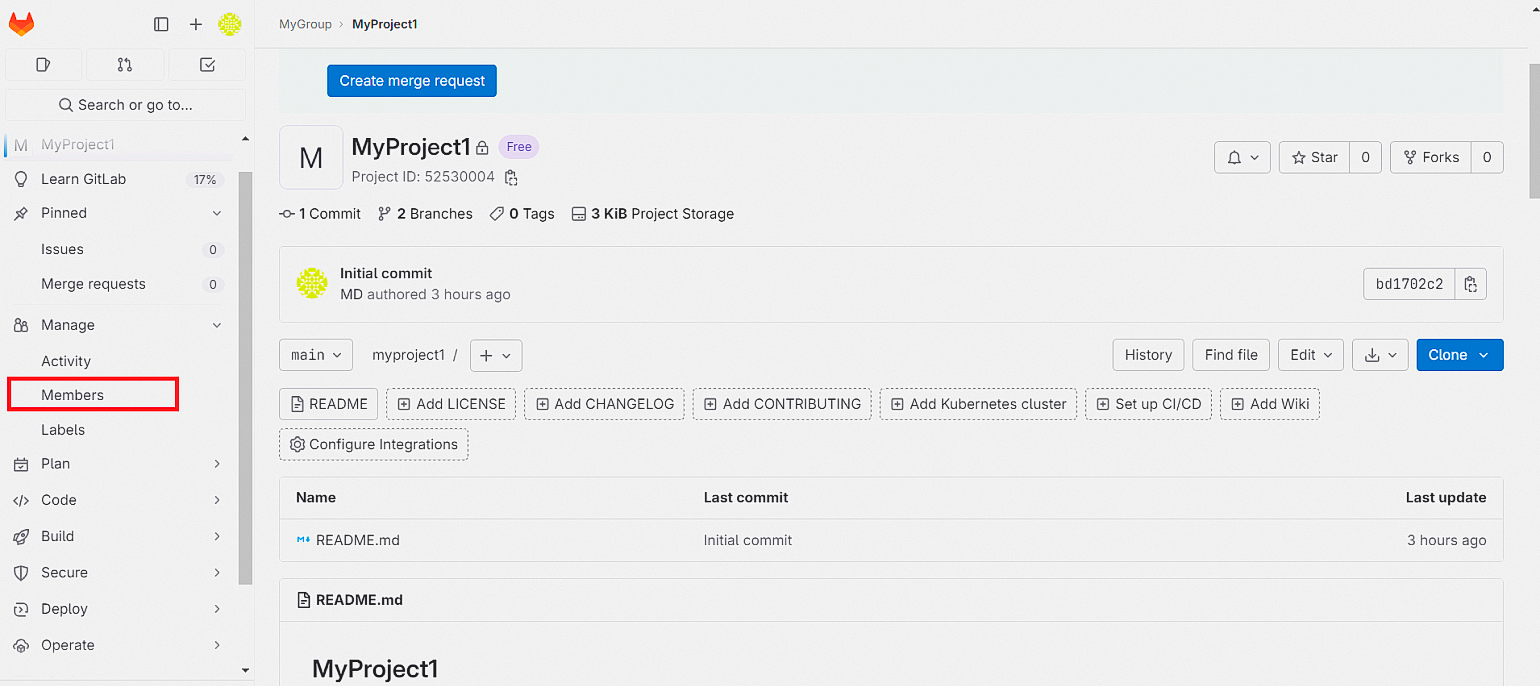Click the forks count 0
Screen dimensions: 1540x686
(1487, 157)
